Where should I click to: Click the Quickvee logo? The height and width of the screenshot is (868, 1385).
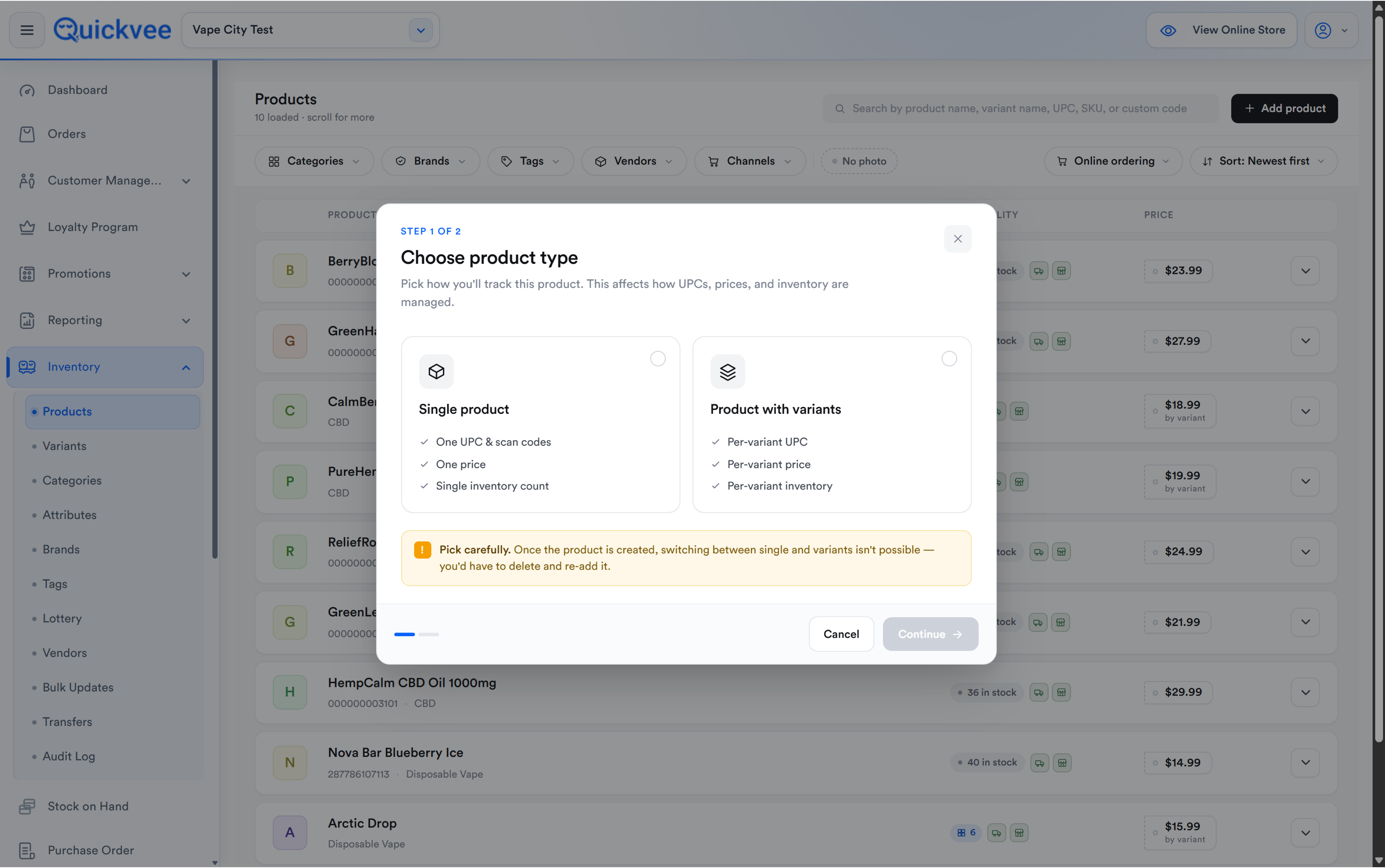tap(113, 30)
